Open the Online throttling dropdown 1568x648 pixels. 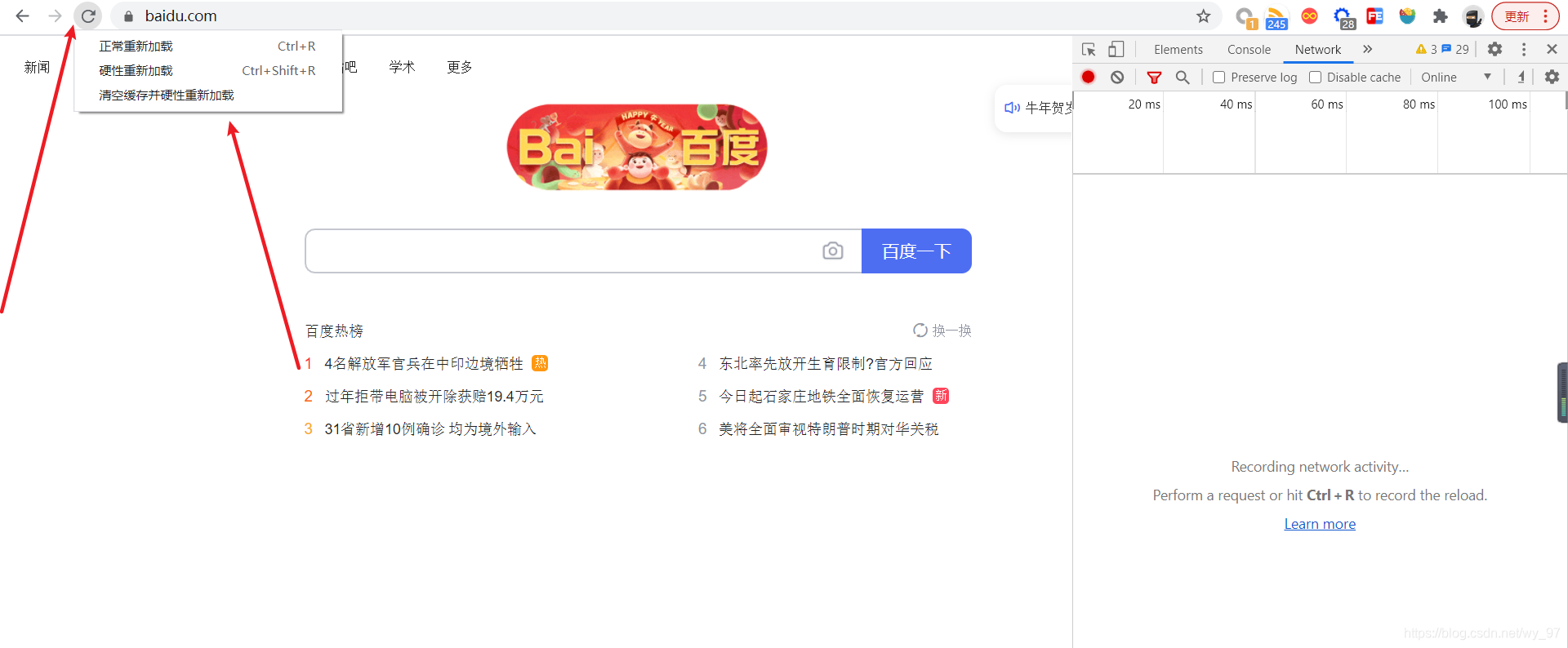pyautogui.click(x=1456, y=77)
